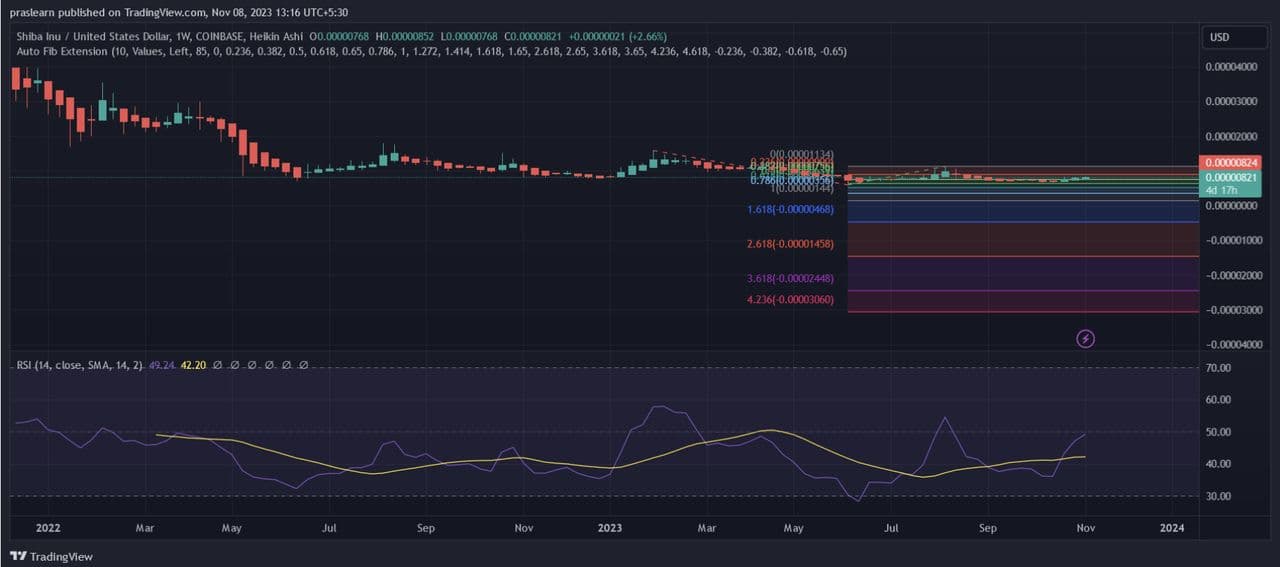Select the 4.236 Fibonacci level label
The width and height of the screenshot is (1280, 567).
pos(790,299)
